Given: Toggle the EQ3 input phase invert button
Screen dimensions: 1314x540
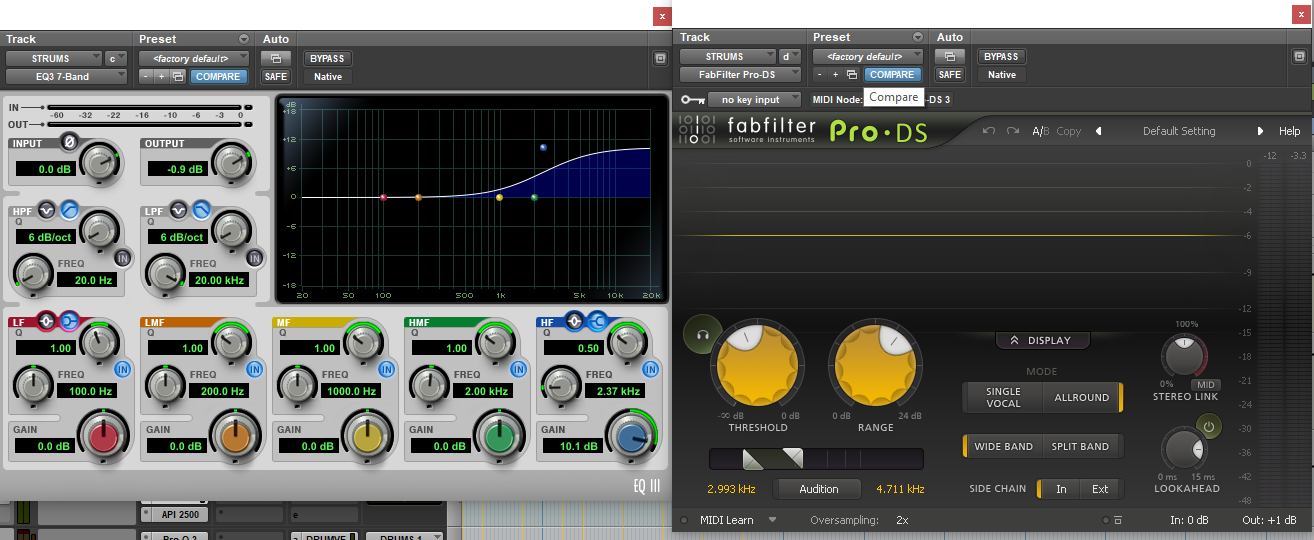Looking at the screenshot, I should 69,142.
